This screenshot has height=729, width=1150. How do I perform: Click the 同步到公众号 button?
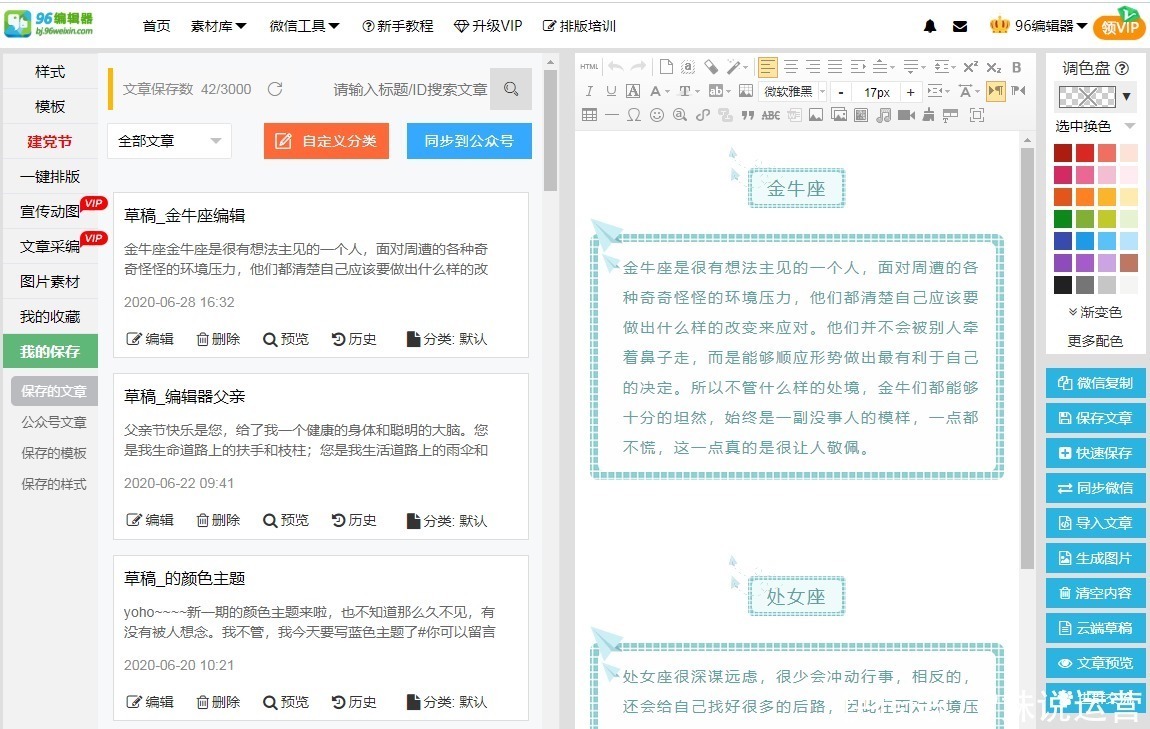pos(469,141)
